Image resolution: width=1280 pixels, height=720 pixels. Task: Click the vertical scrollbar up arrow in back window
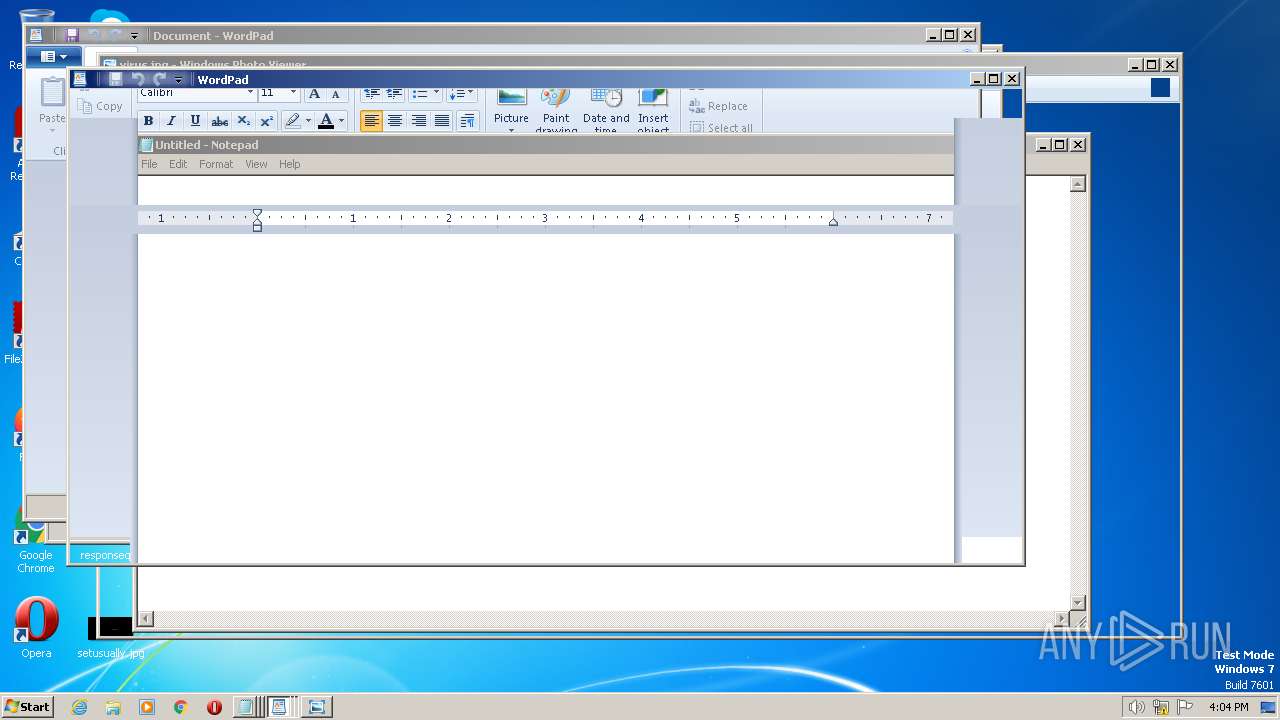tap(1077, 184)
